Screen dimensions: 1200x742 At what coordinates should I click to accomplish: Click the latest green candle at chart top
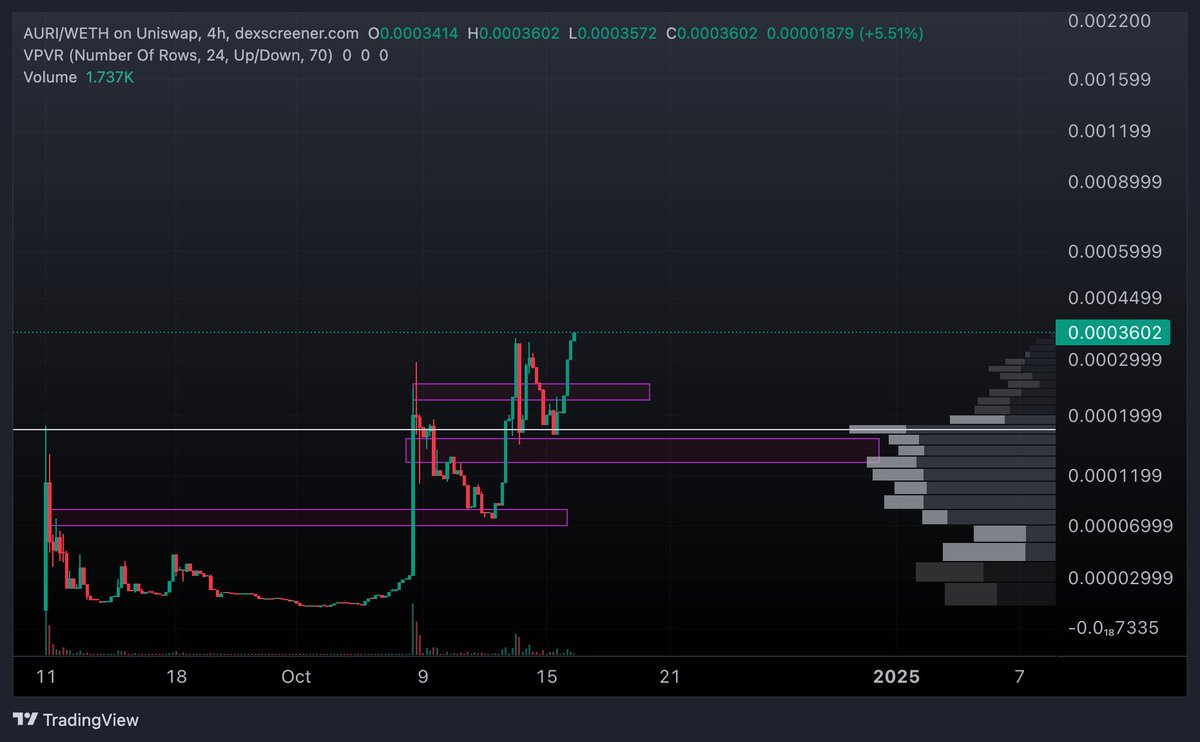click(574, 336)
